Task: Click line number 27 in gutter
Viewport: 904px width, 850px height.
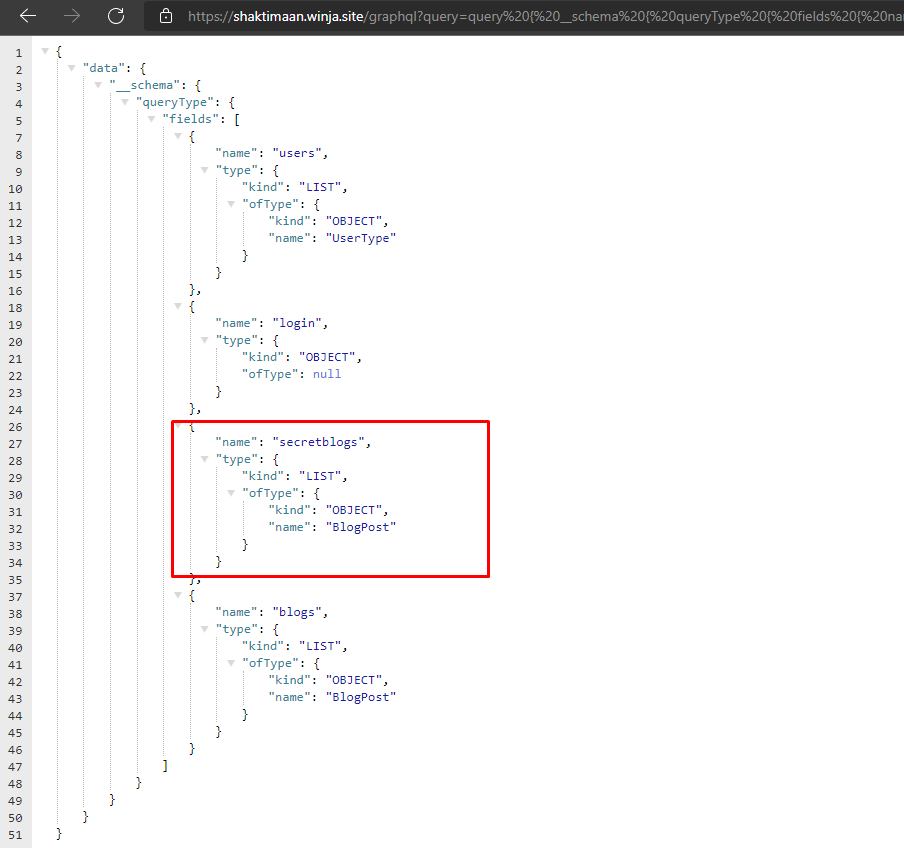Action: [x=15, y=444]
